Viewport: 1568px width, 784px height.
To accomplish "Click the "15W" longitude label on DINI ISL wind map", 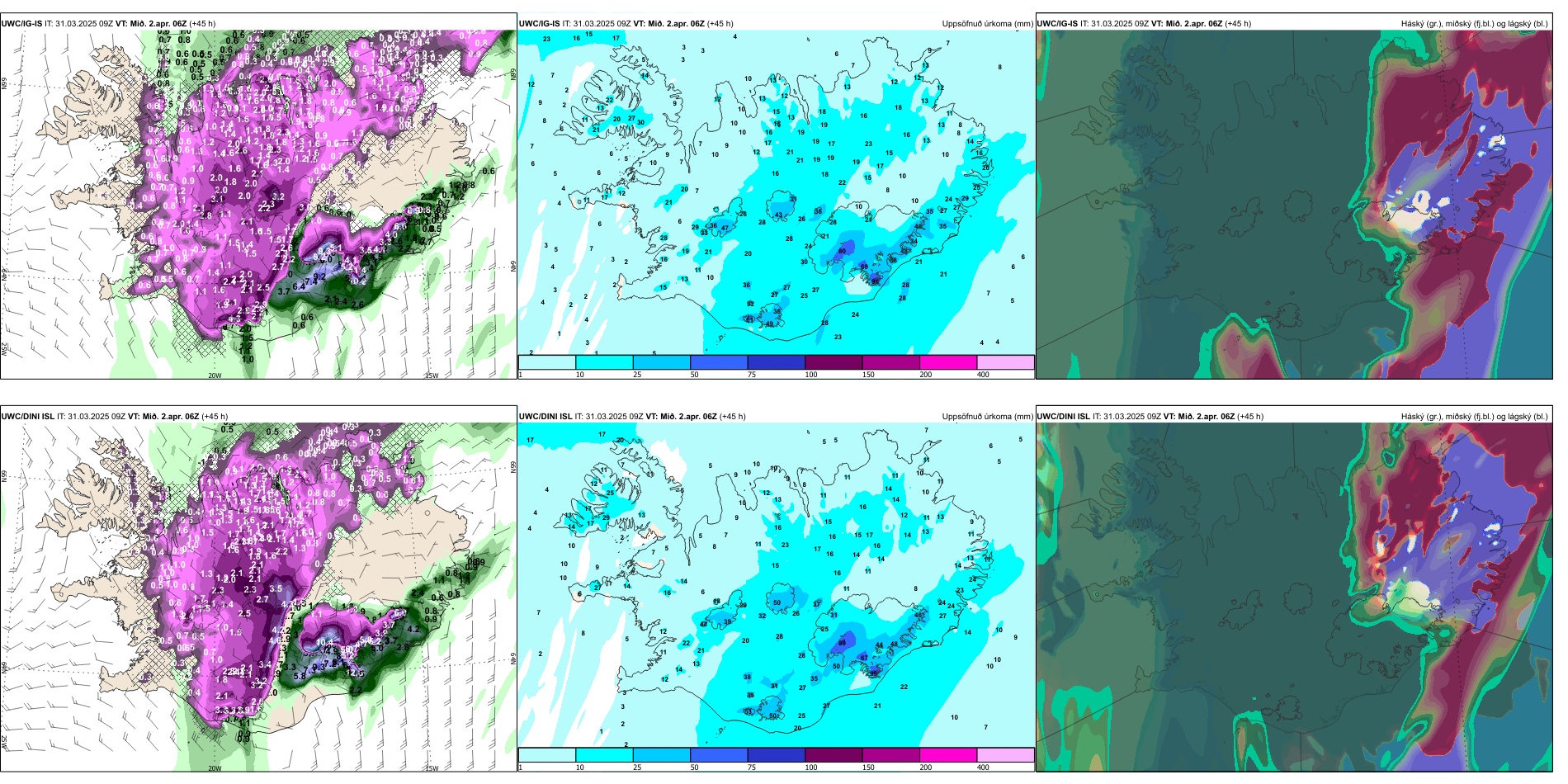I will pyautogui.click(x=432, y=768).
